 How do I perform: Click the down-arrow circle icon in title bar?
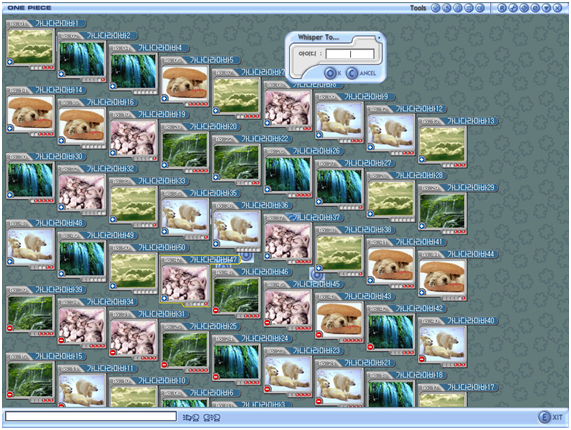click(x=546, y=8)
